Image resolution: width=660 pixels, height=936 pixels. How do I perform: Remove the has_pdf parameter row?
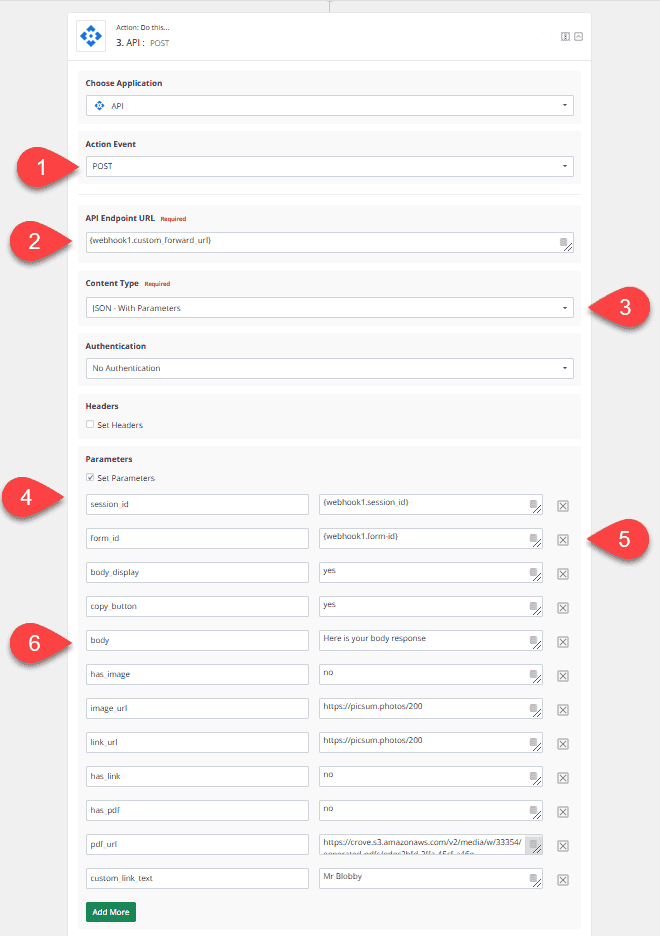563,812
